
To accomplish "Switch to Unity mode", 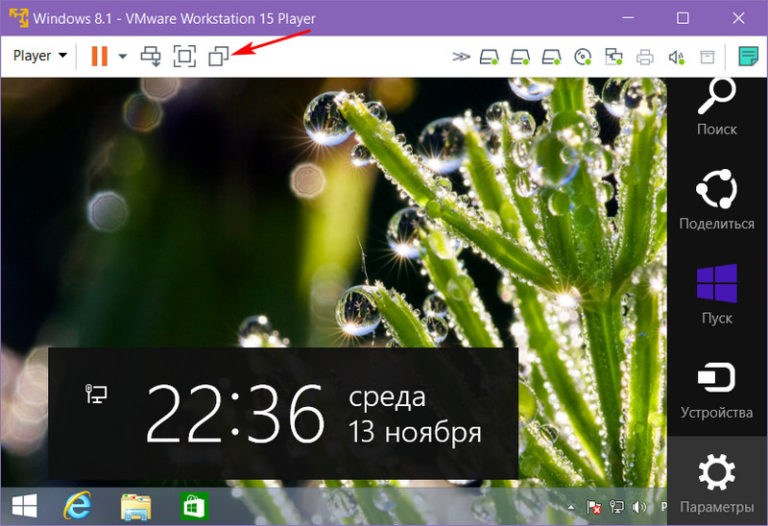I will click(218, 57).
